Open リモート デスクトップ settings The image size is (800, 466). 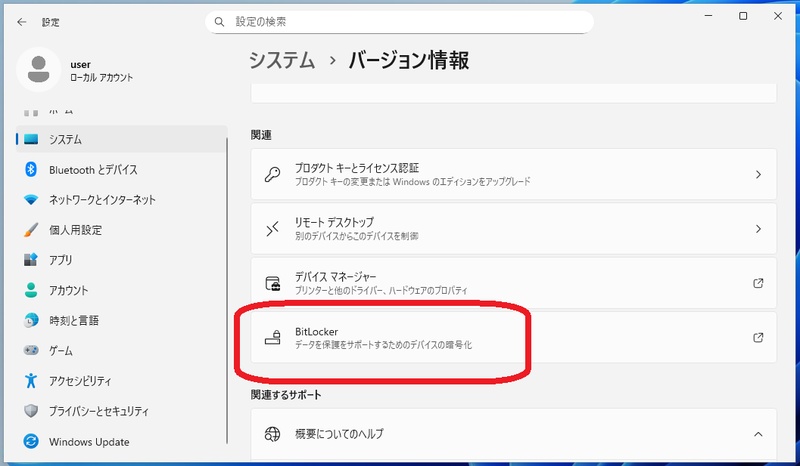pos(514,229)
